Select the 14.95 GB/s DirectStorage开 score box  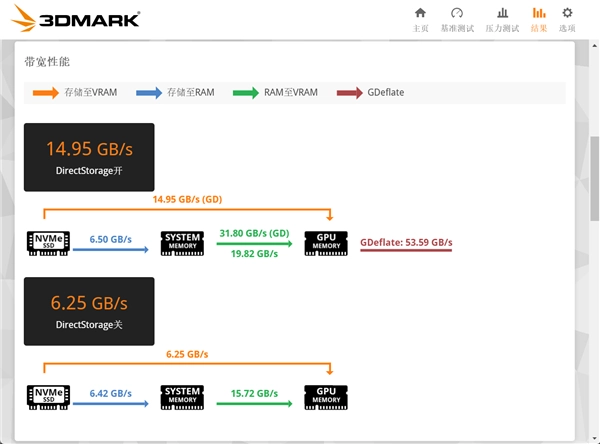click(89, 157)
